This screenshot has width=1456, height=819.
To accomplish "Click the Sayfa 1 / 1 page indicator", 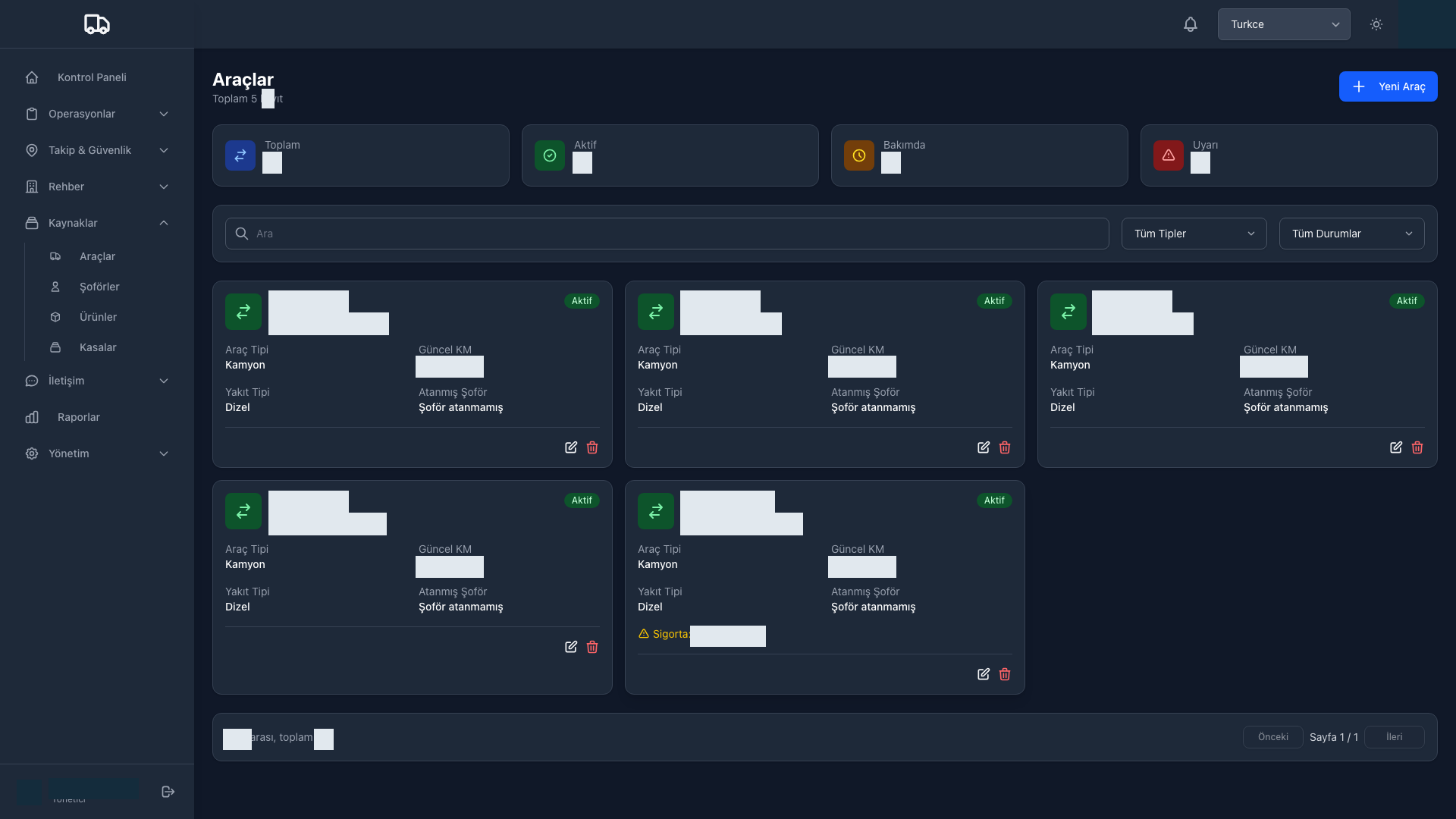I will click(x=1334, y=737).
